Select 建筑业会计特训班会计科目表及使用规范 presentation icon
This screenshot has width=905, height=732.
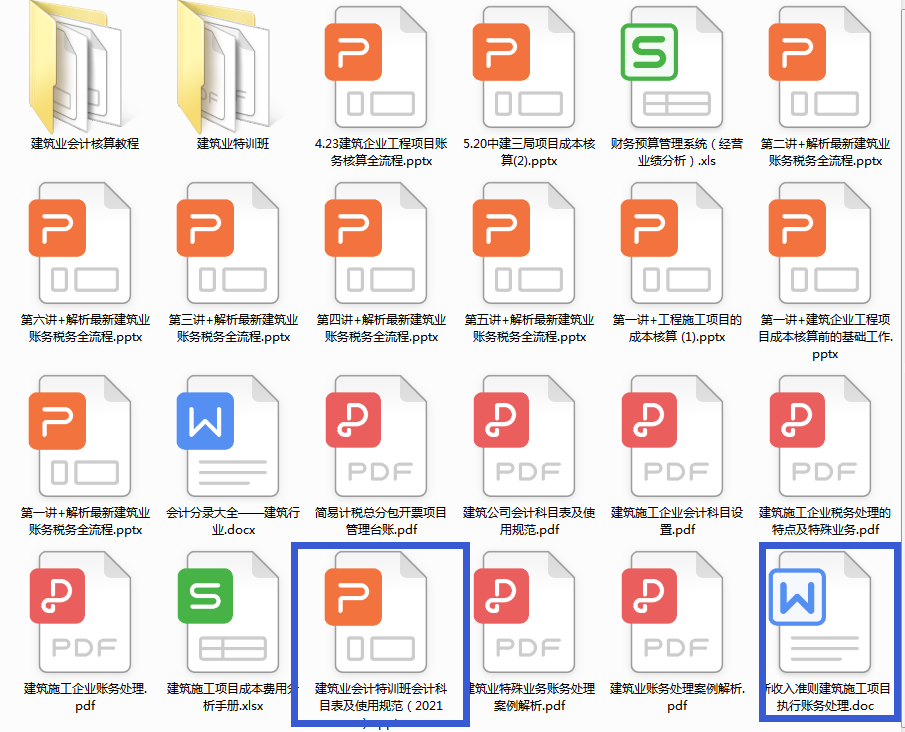click(x=375, y=612)
